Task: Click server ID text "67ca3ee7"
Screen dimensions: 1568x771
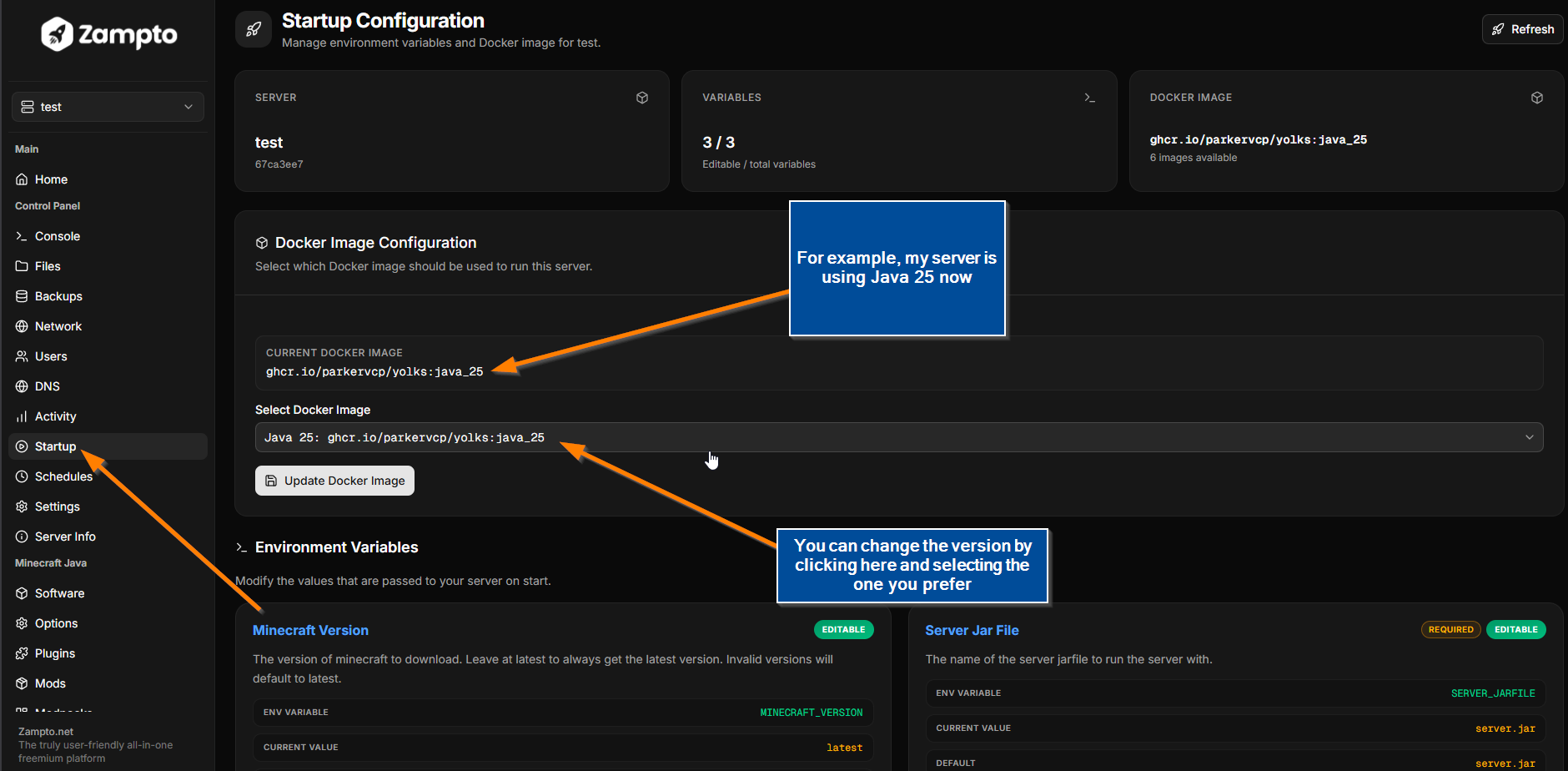Action: [x=279, y=164]
